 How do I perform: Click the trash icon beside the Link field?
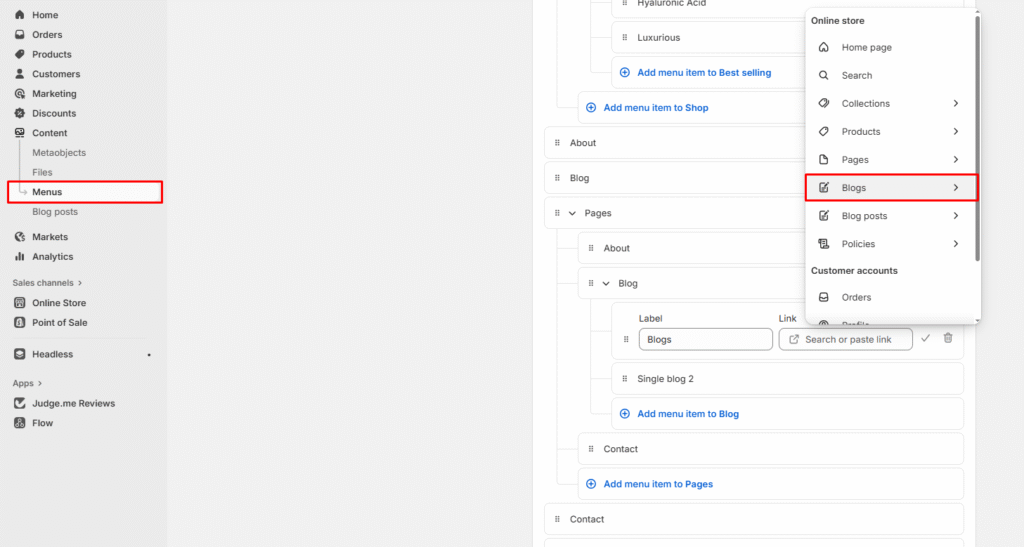coord(948,339)
